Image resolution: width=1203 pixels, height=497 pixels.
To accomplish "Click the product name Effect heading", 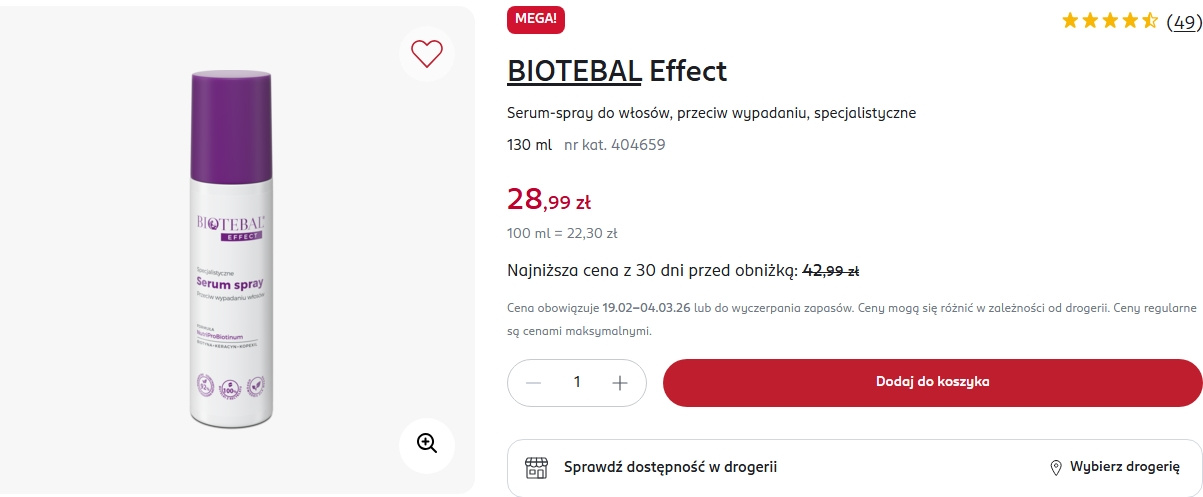I will tap(688, 71).
